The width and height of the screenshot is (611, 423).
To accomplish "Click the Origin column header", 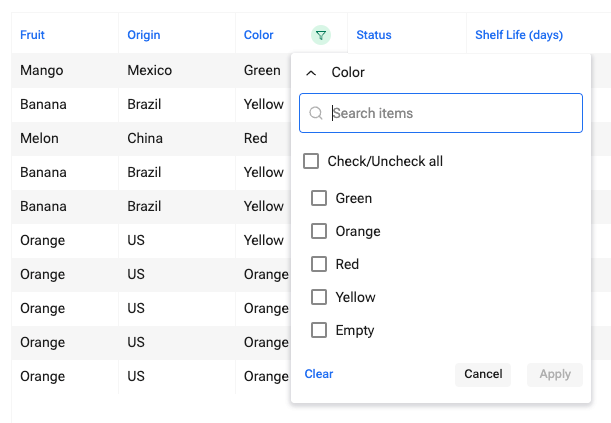I will [x=144, y=35].
